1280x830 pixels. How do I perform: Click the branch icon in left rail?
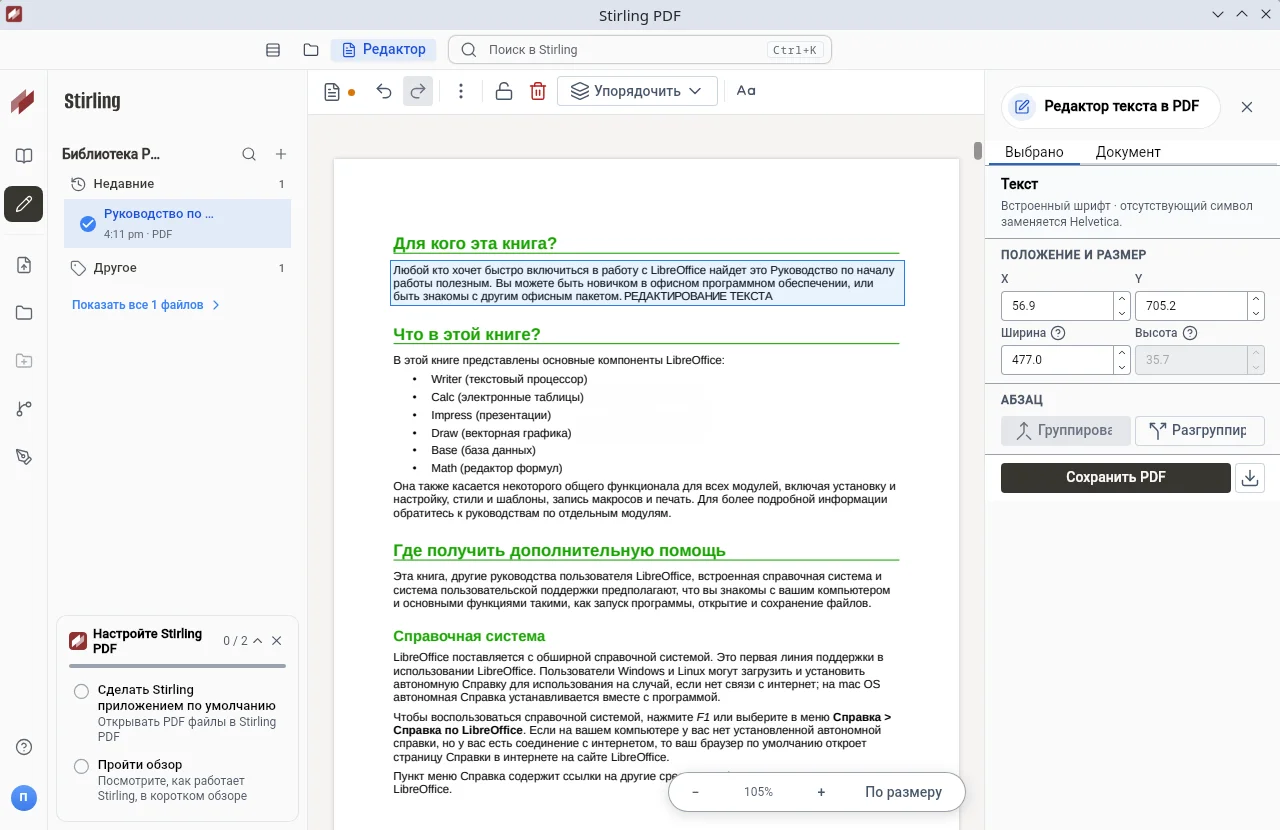point(24,409)
